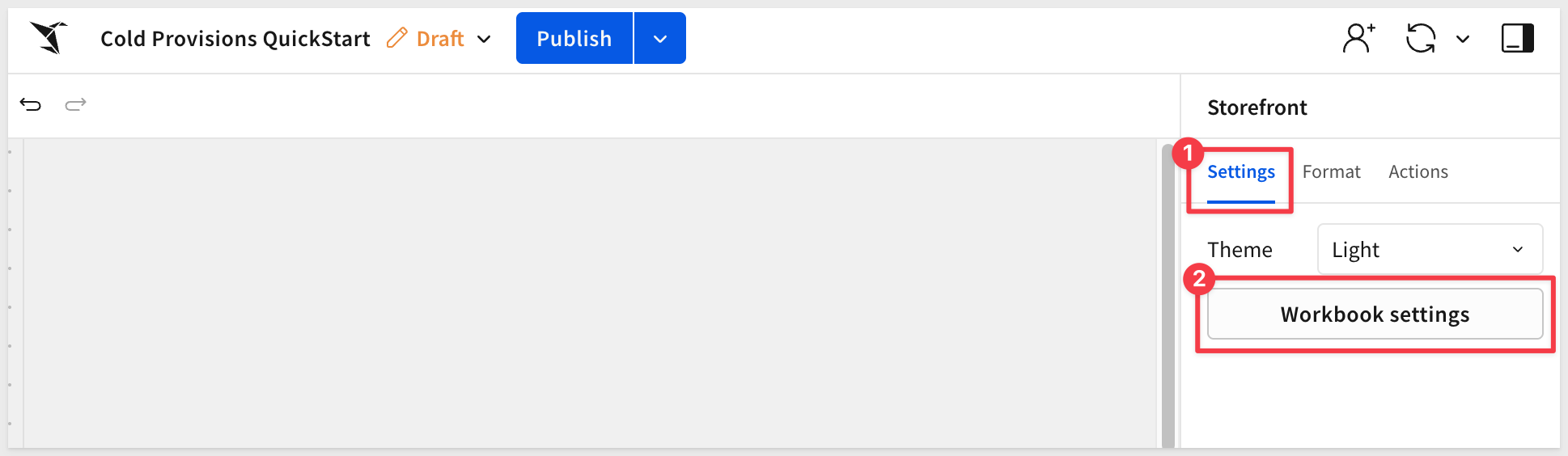The width and height of the screenshot is (1568, 456).
Task: Switch to the Format tab
Action: click(1331, 172)
